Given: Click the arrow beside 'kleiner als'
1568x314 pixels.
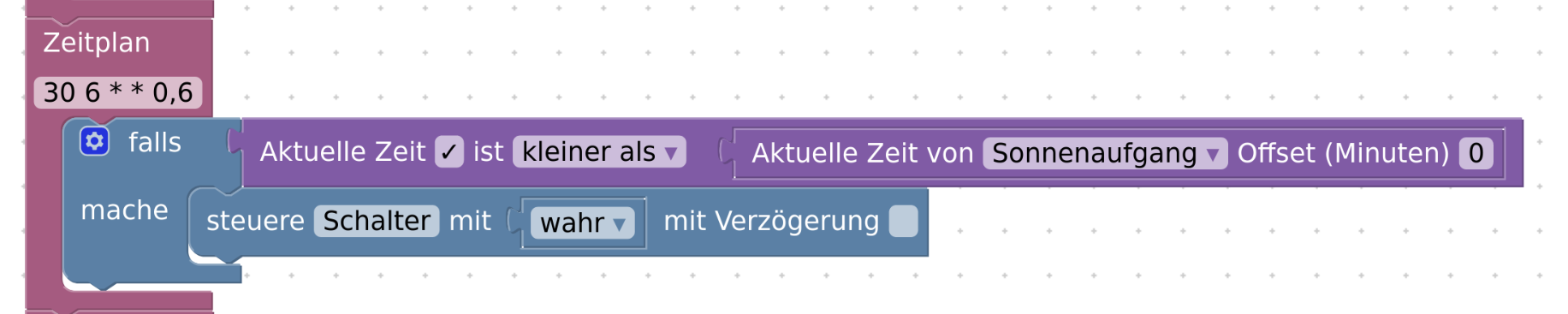Looking at the screenshot, I should pyautogui.click(x=671, y=154).
